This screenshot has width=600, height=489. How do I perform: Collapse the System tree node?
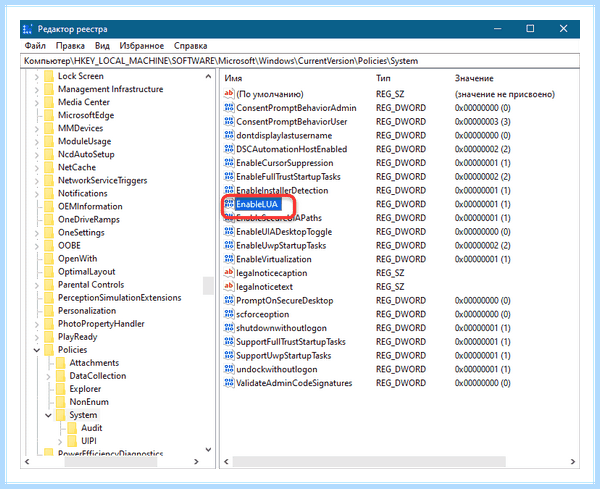click(x=48, y=415)
